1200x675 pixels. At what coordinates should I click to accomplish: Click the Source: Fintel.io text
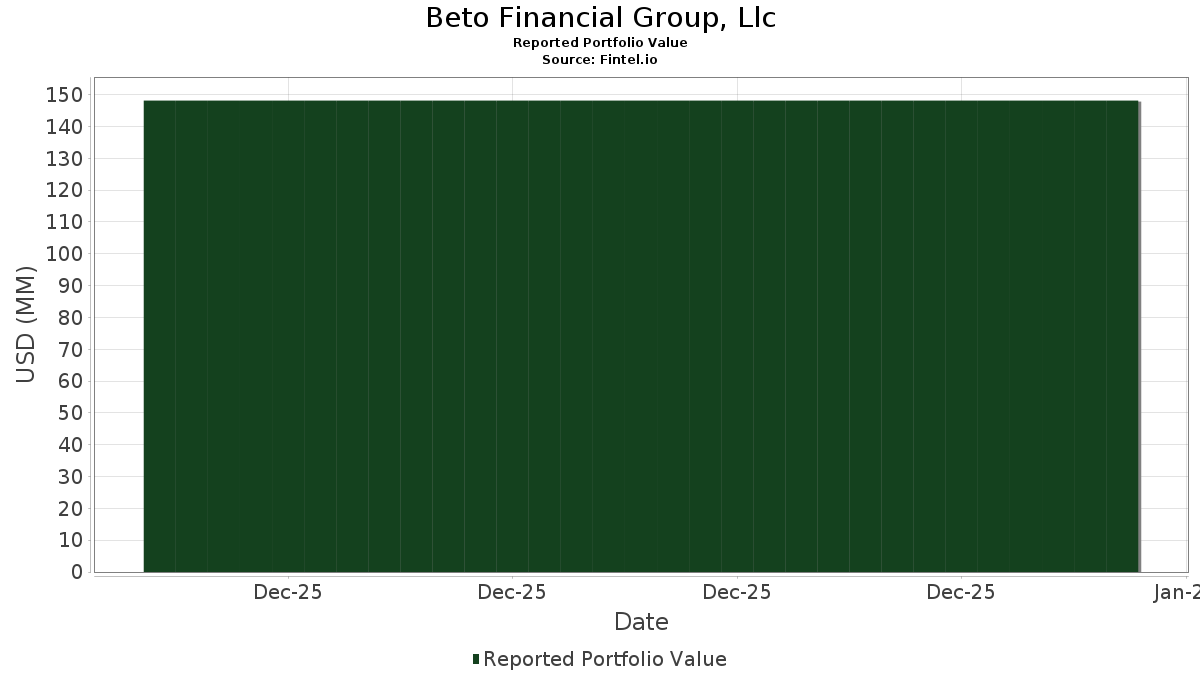click(x=600, y=60)
